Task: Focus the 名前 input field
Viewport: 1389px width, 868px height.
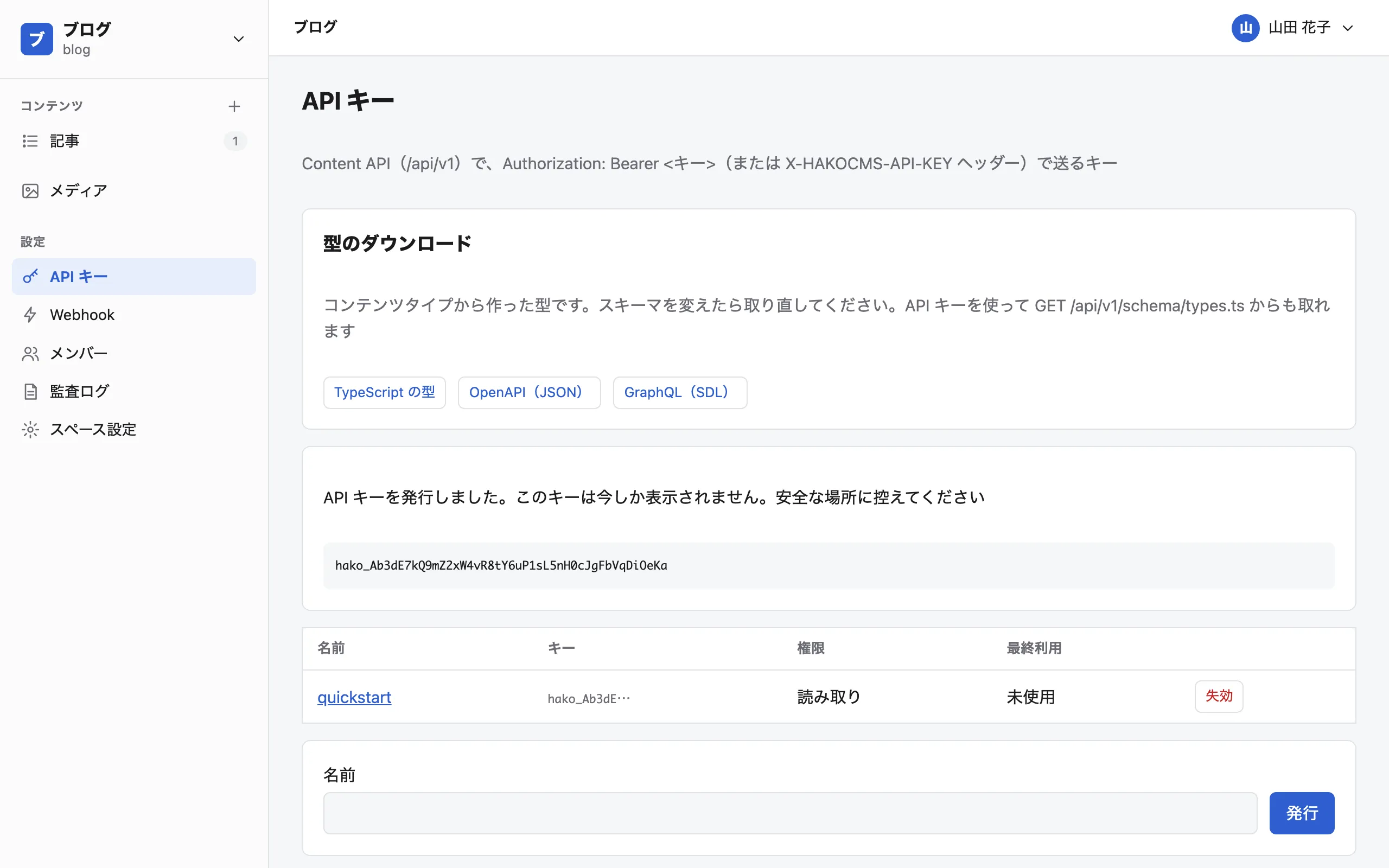Action: 790,813
